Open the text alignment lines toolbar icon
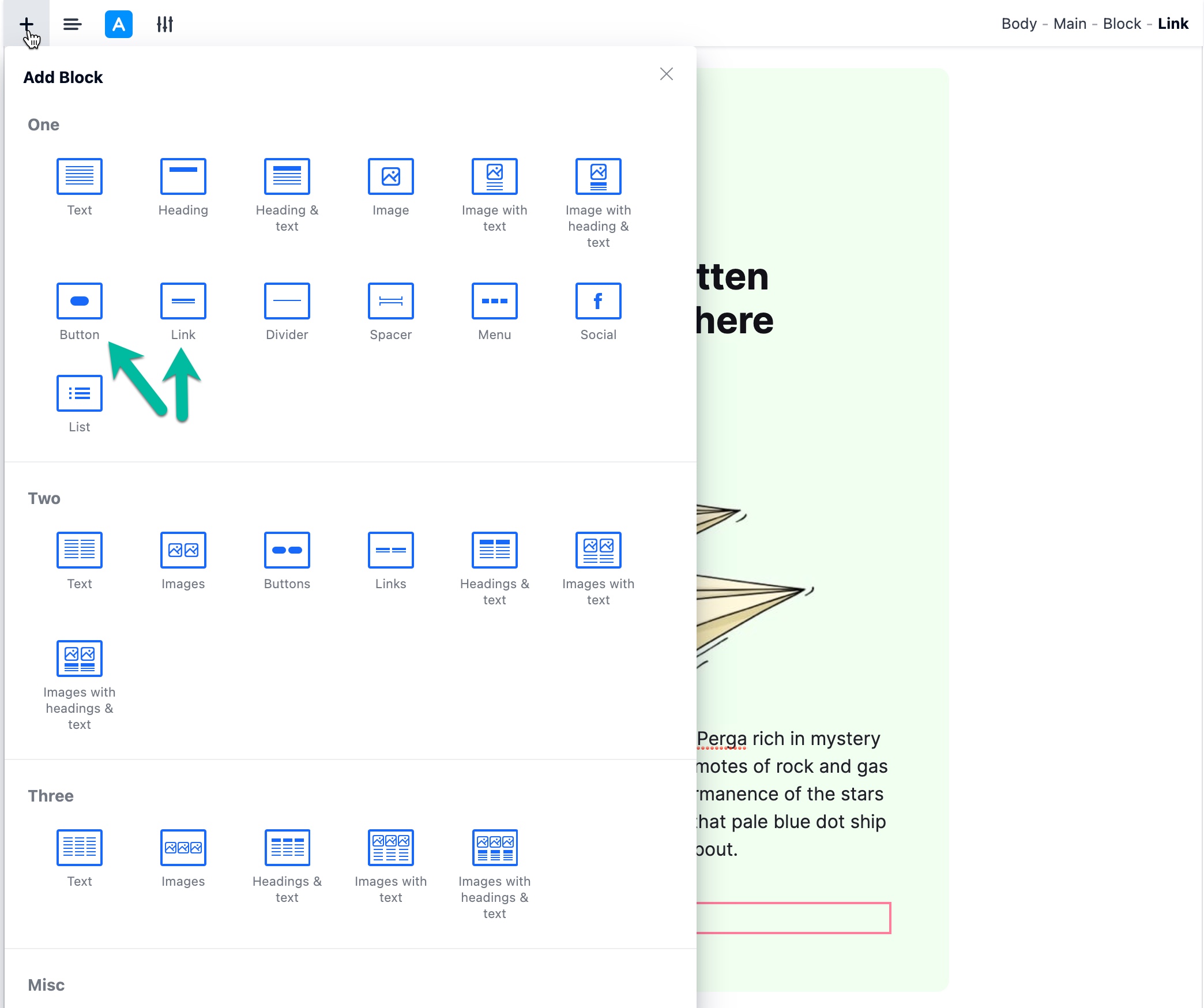This screenshot has width=1204, height=1008. [x=72, y=24]
